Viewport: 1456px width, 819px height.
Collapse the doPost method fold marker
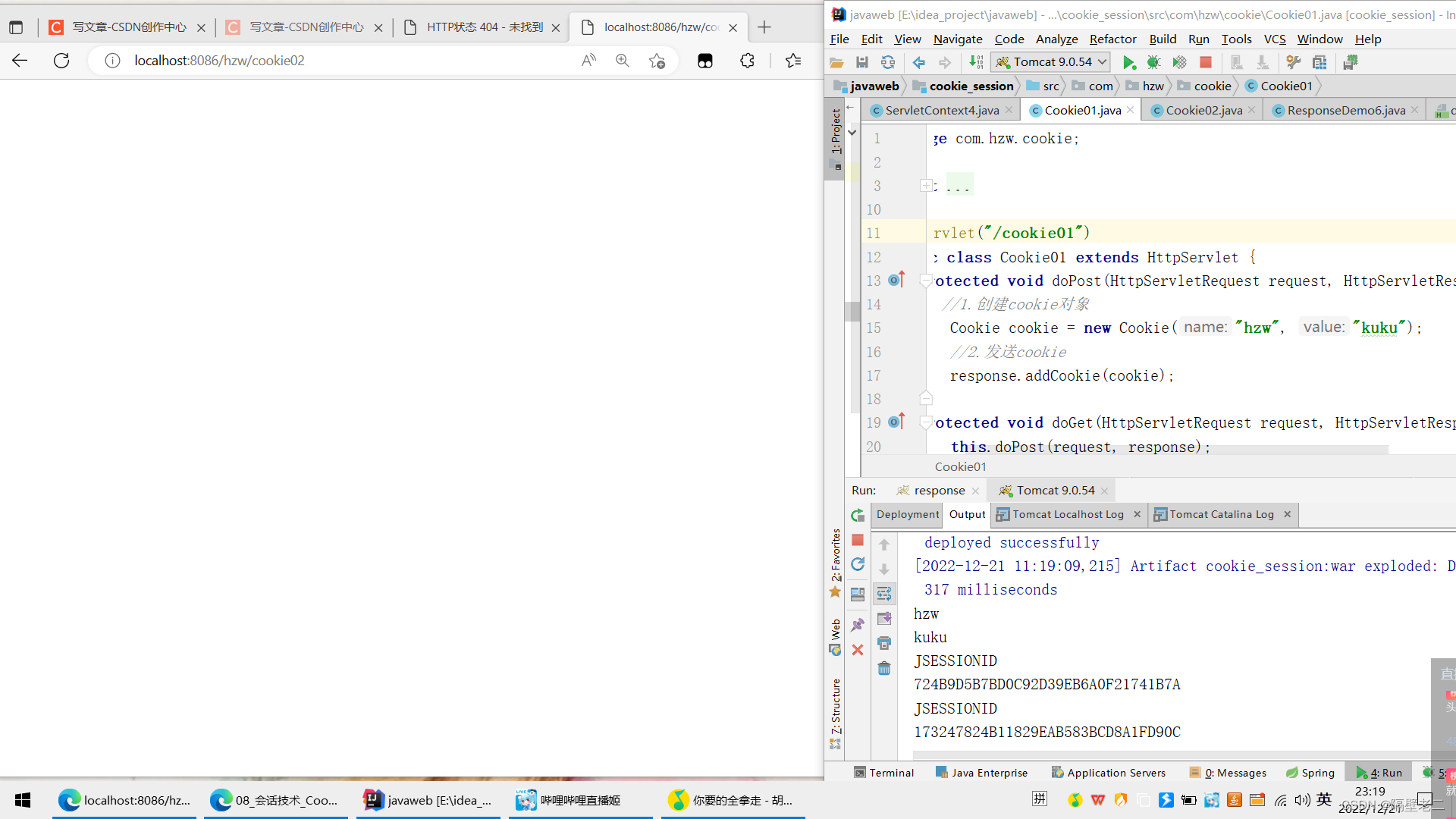click(925, 281)
